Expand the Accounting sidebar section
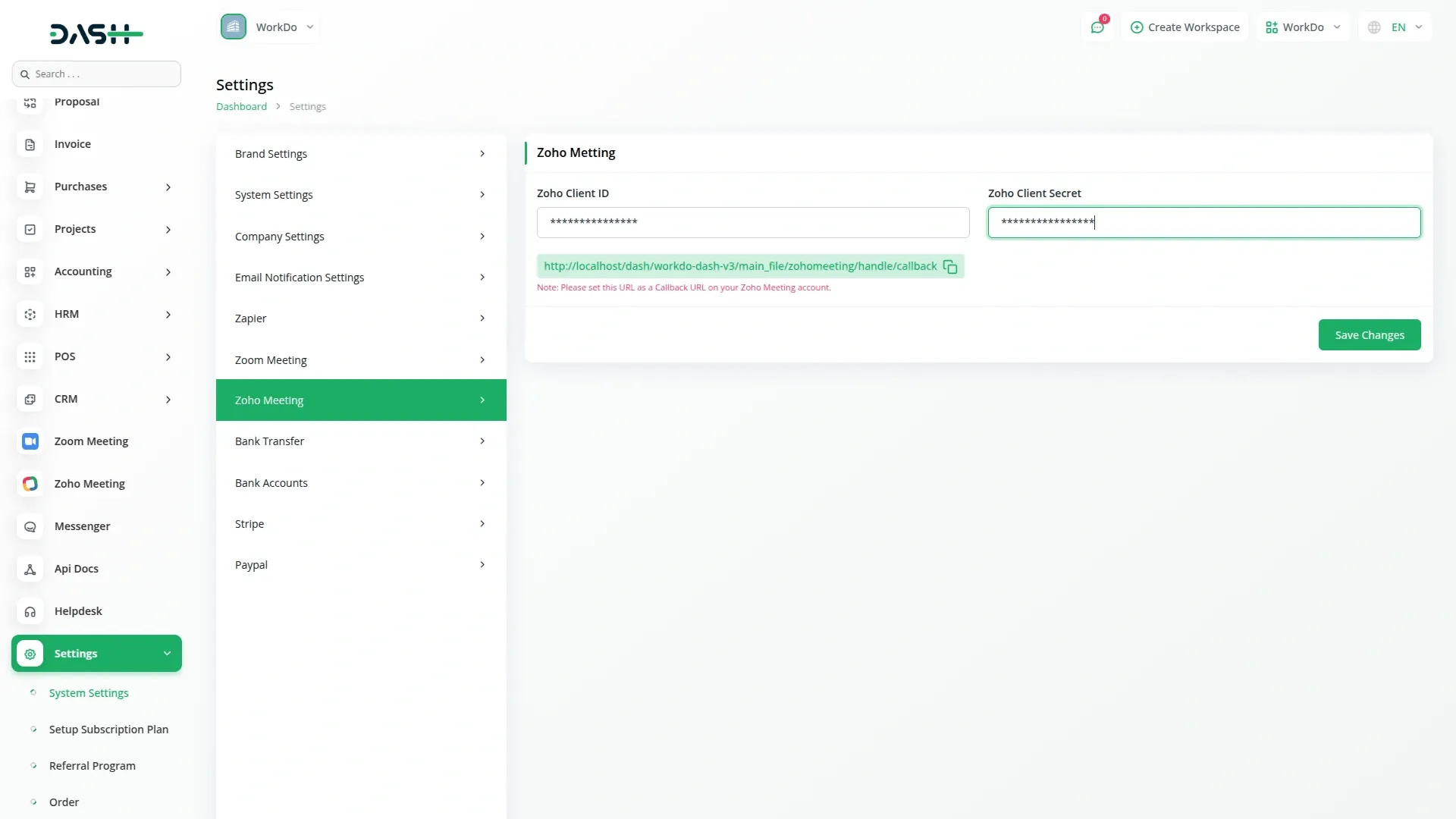Screen dimensions: 1456x819 click(x=83, y=271)
